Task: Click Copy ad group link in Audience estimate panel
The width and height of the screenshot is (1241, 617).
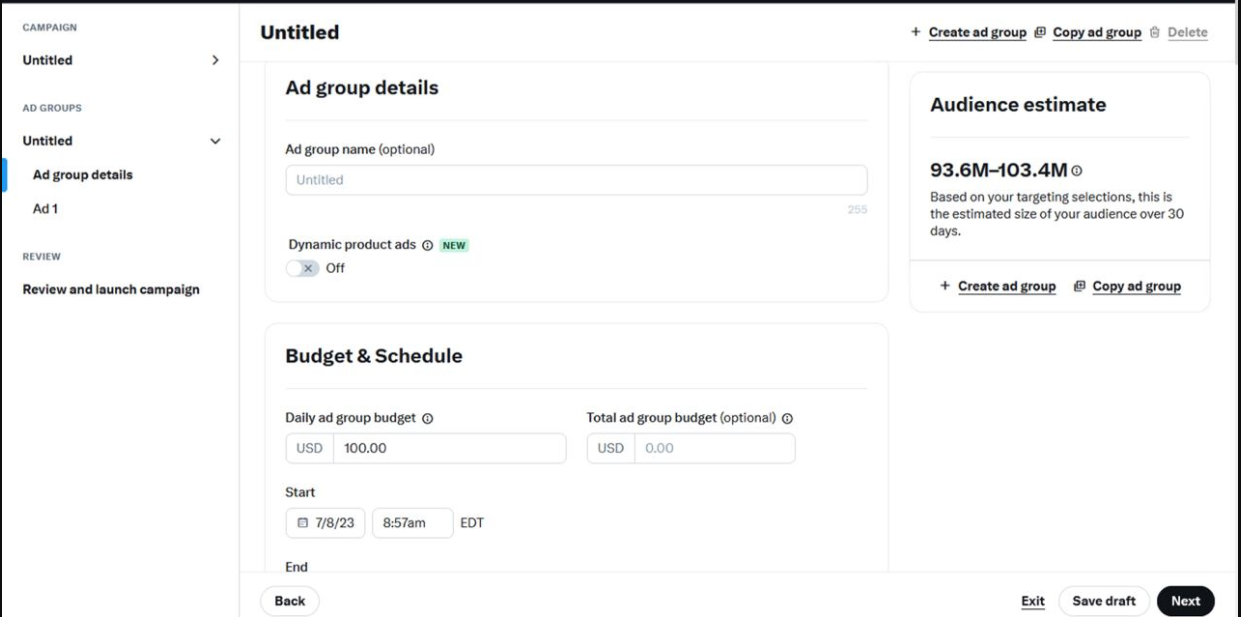Action: coord(1136,286)
